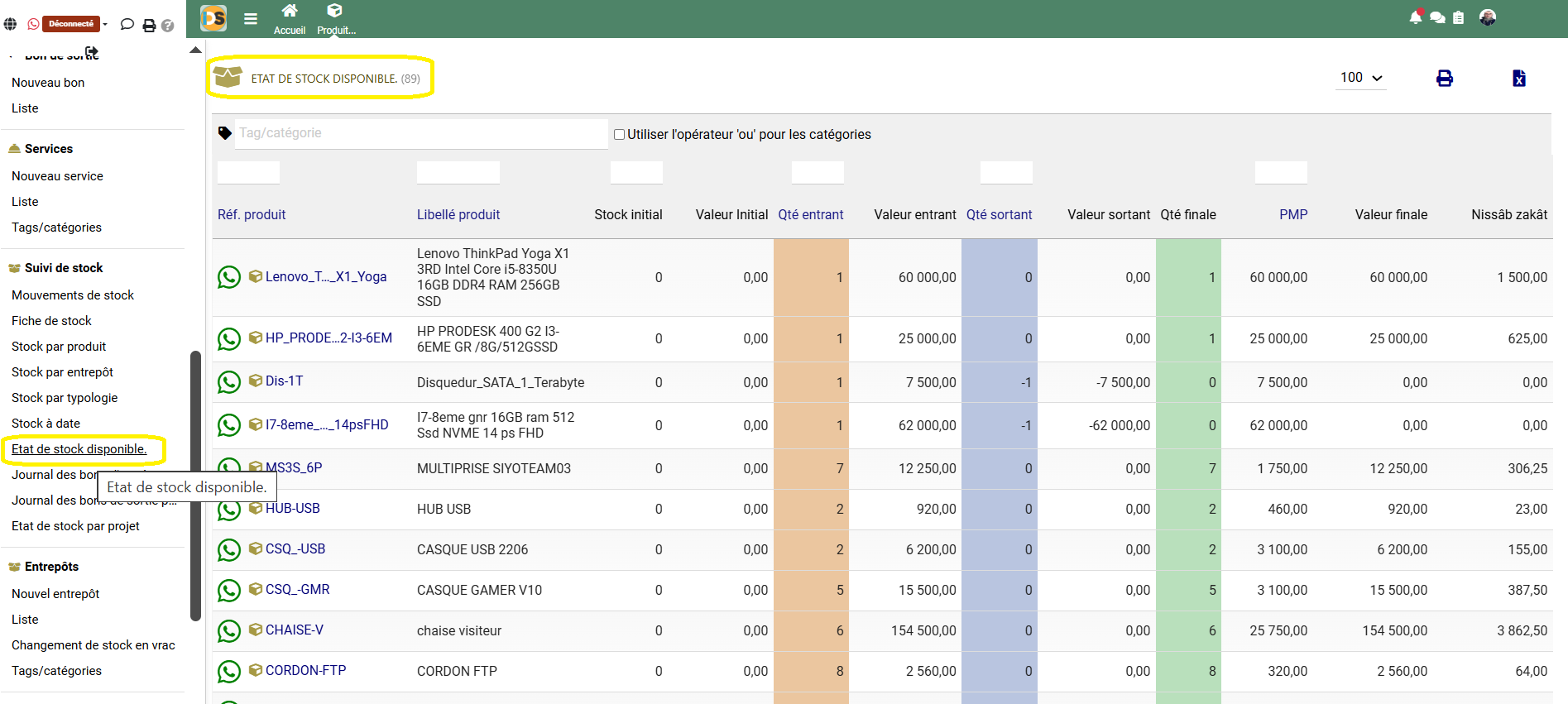Open the 100 rows-per-page dropdown
This screenshot has width=1568, height=704.
pos(1361,78)
